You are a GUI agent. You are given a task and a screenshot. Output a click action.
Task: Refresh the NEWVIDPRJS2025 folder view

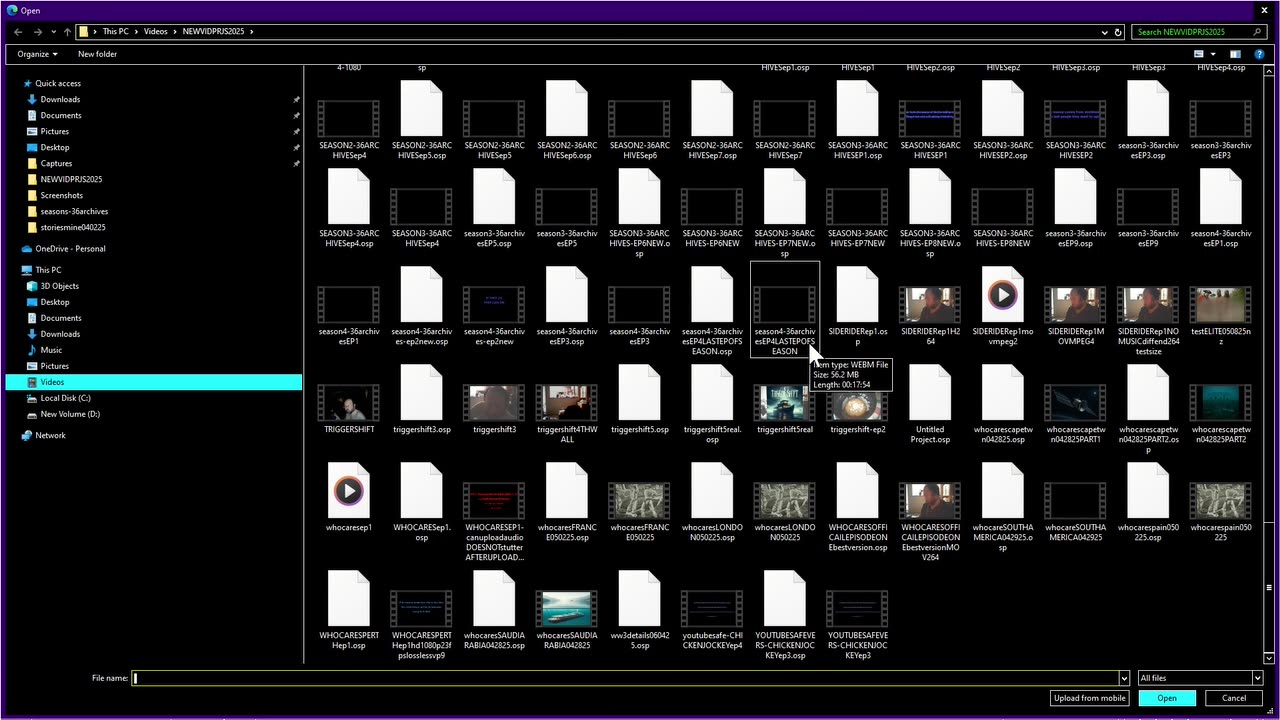click(1118, 32)
